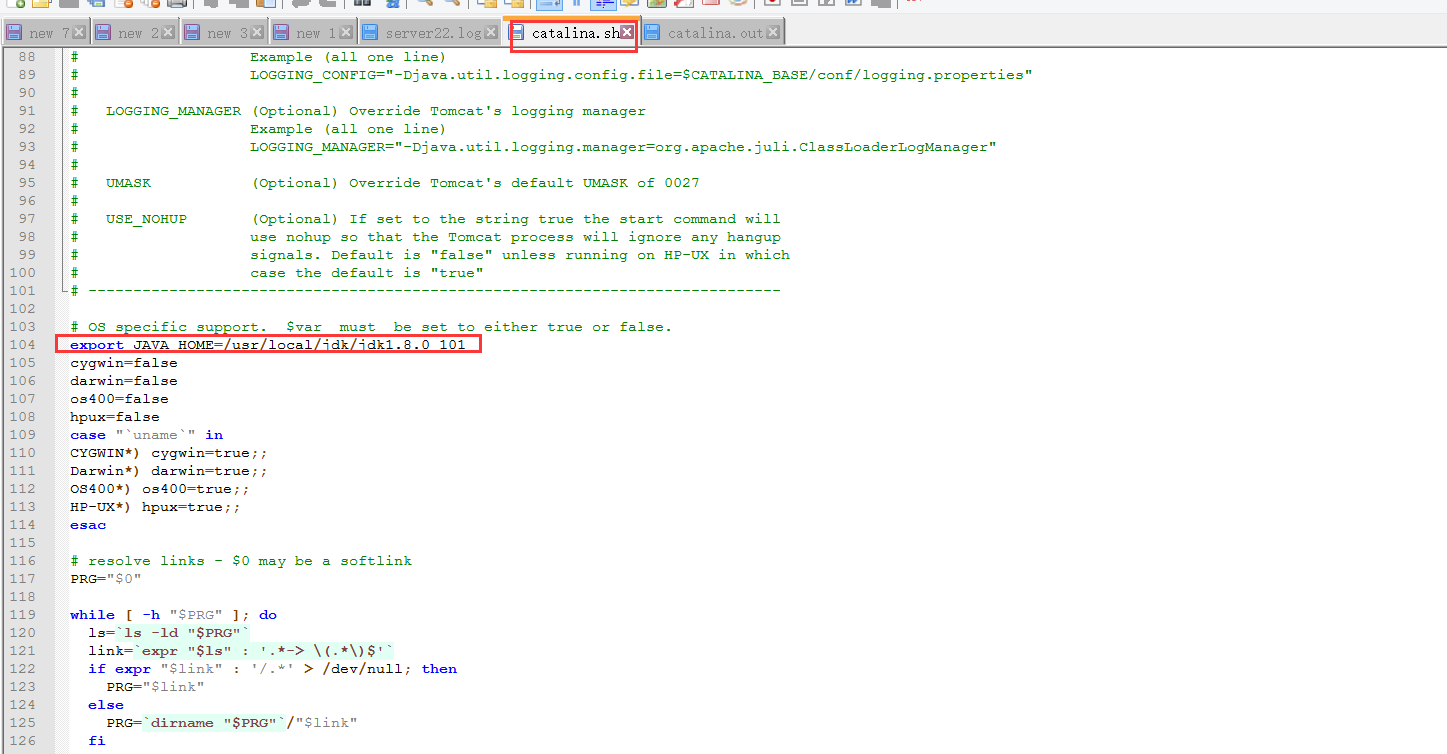Close the new 2 tab
Viewport: 1447px width, 754px height.
169,33
